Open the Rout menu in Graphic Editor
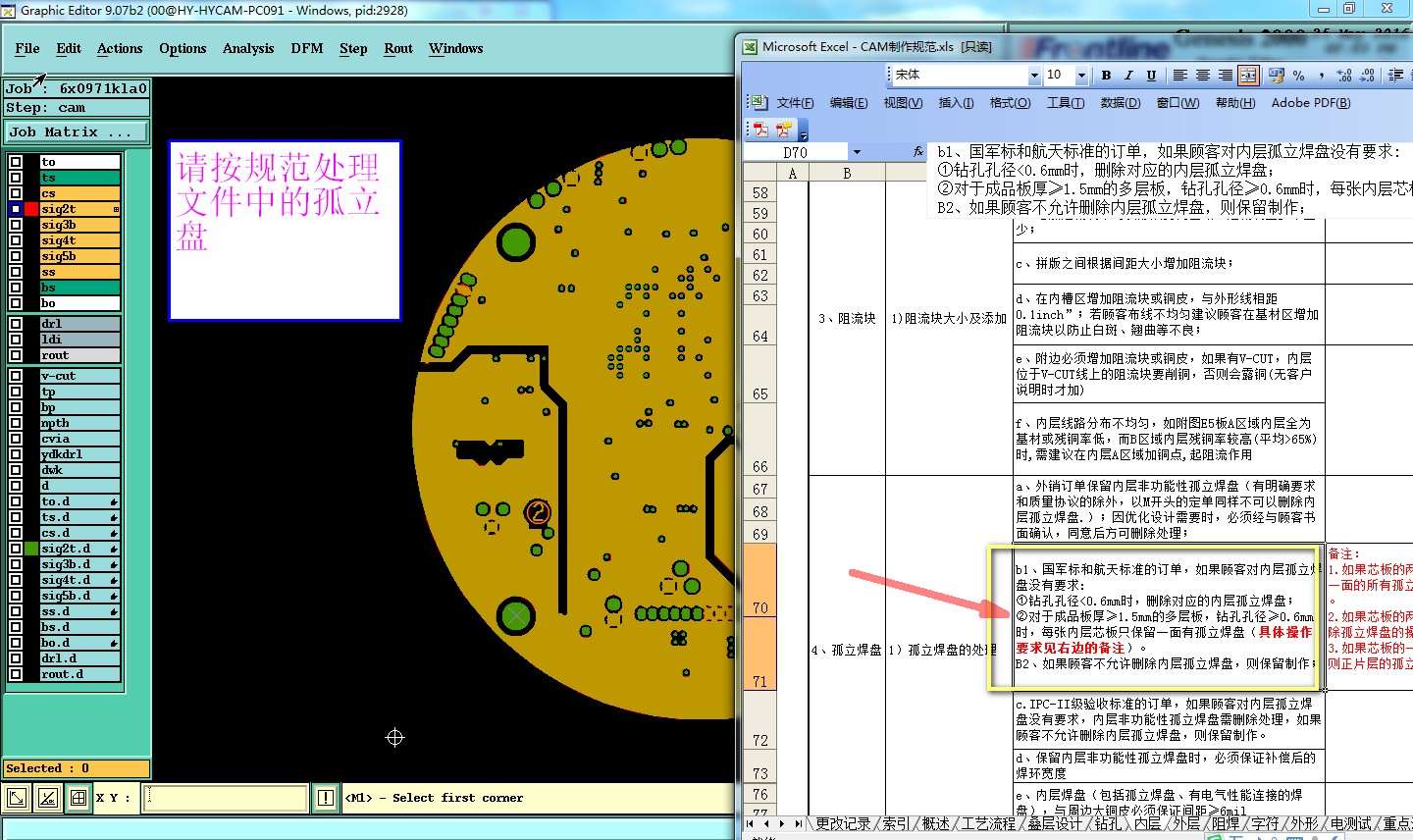 pyautogui.click(x=398, y=49)
